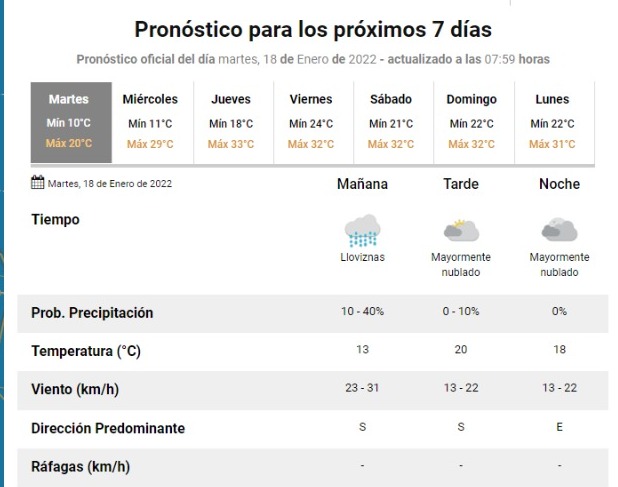Click the Mañana column header

pos(362,184)
